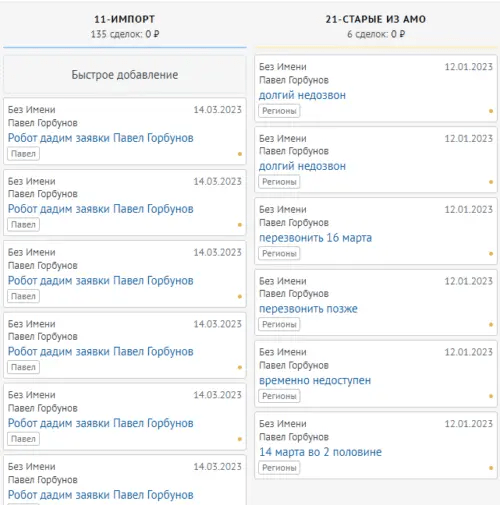Click the date 12.01.2023 on 'временно недоступен' card
Screen dimensions: 500x505
[468, 352]
